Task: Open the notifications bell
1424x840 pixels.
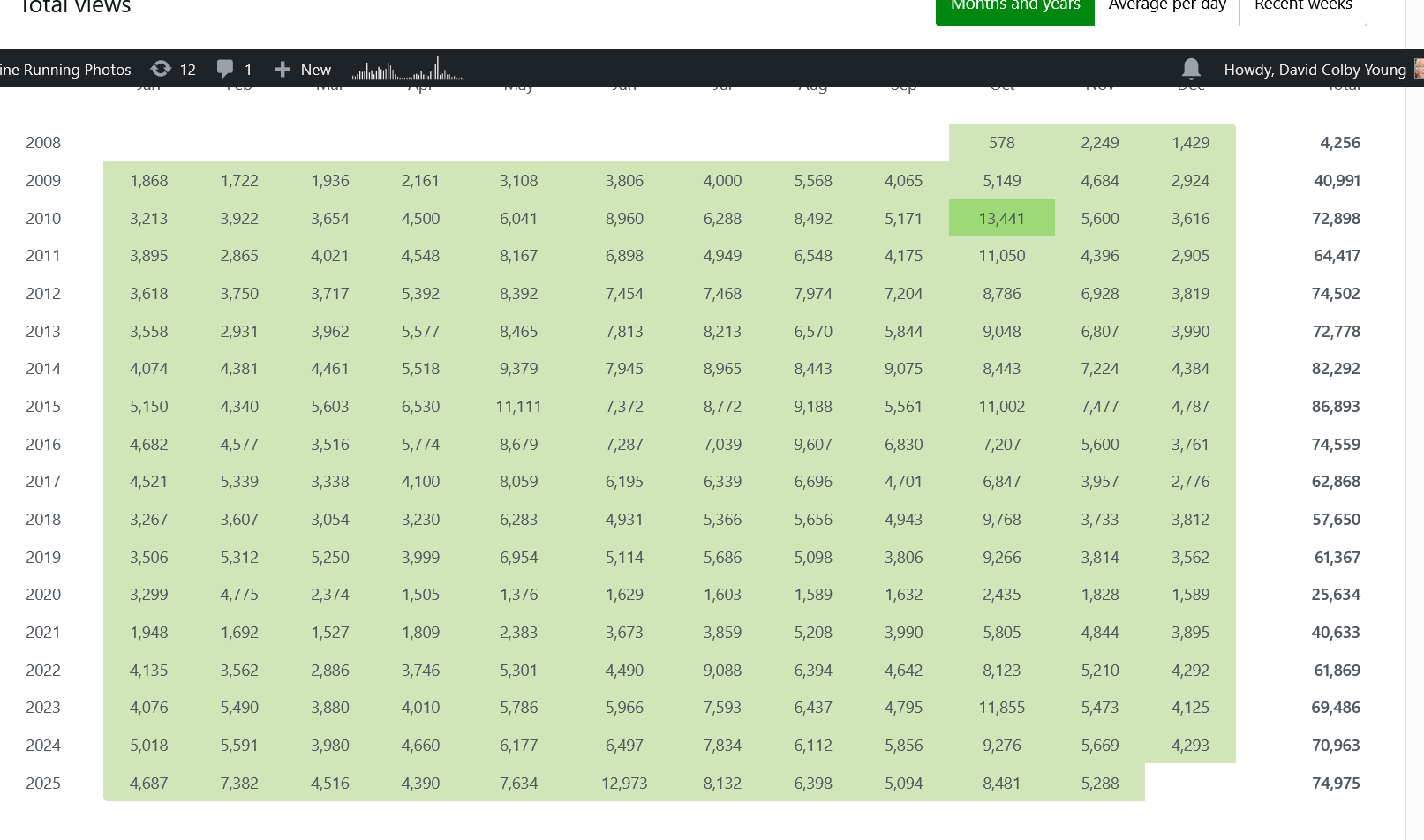Action: pos(1191,69)
